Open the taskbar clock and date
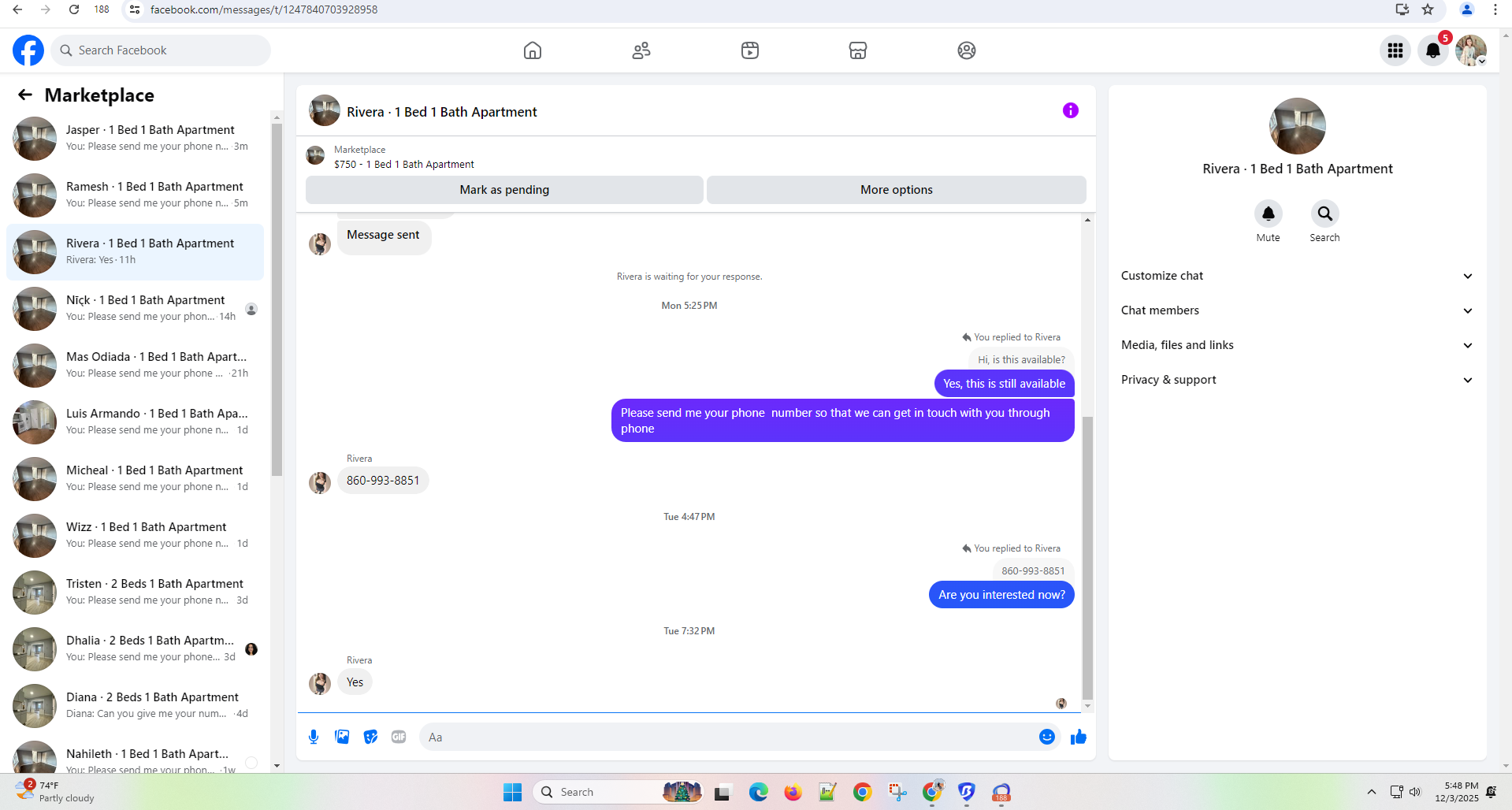The height and width of the screenshot is (810, 1512). [x=1457, y=792]
